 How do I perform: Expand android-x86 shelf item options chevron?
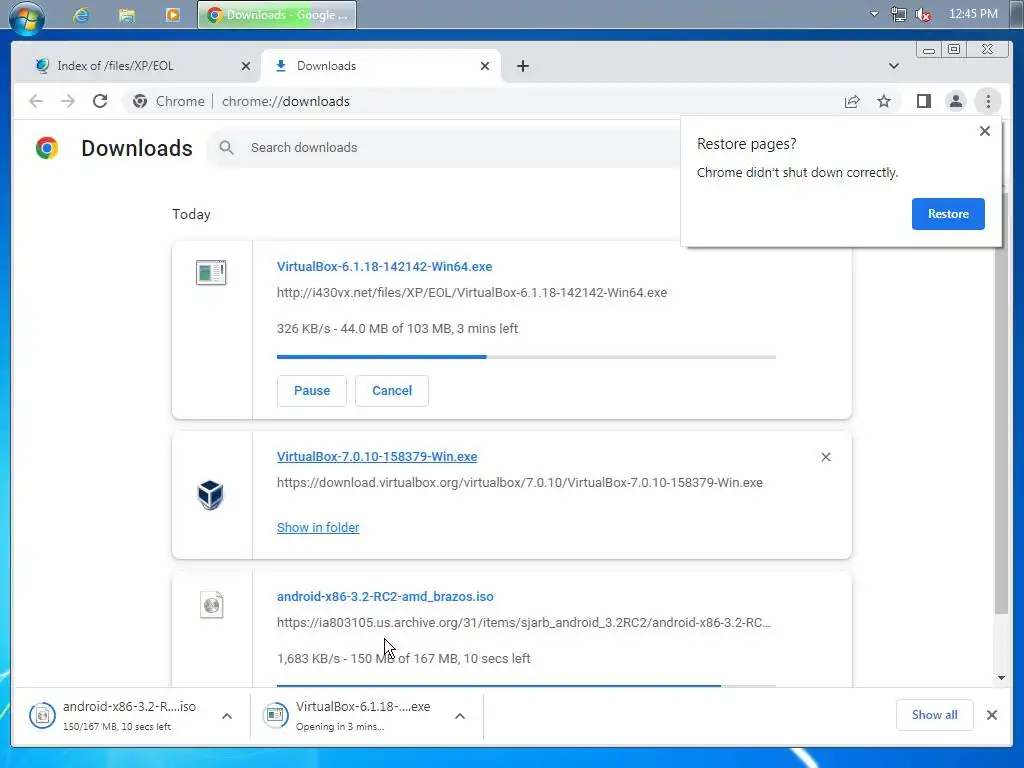tap(227, 716)
